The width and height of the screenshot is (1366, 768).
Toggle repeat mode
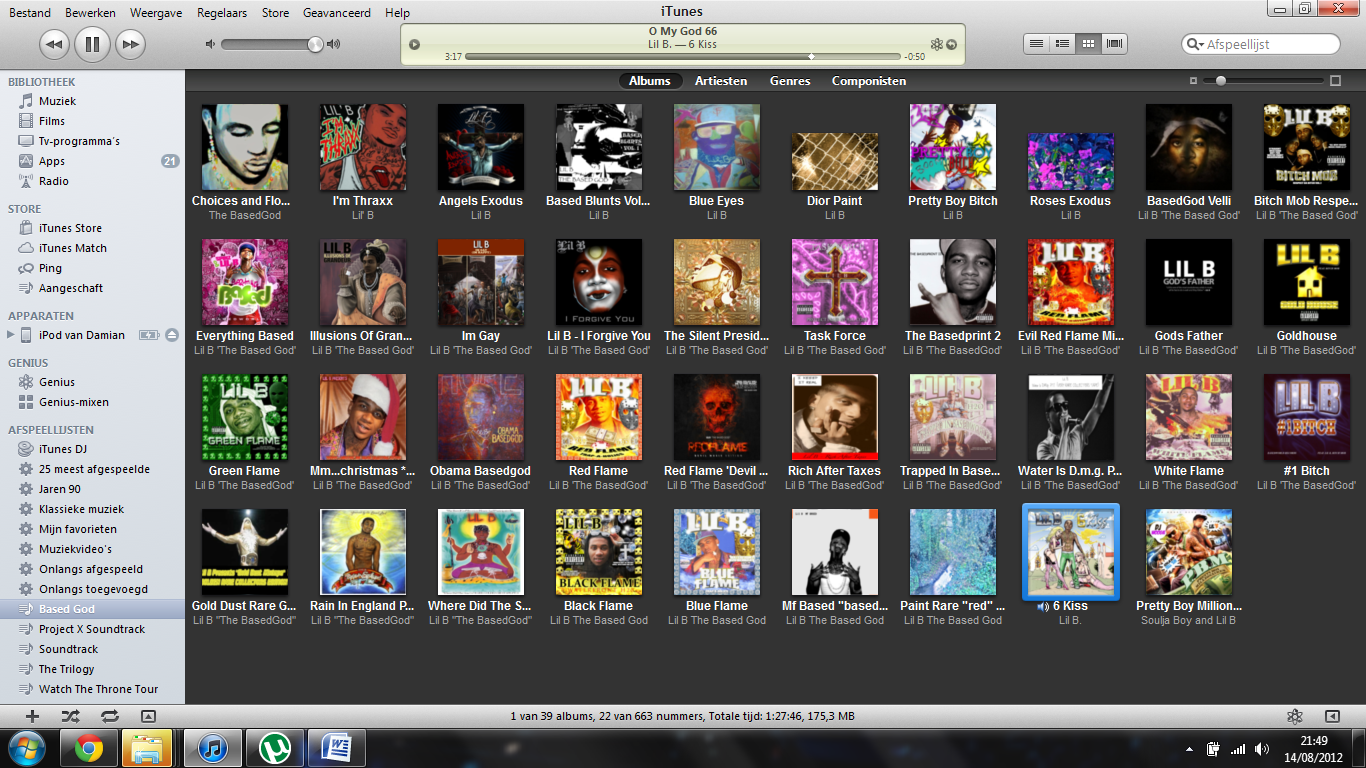click(109, 716)
